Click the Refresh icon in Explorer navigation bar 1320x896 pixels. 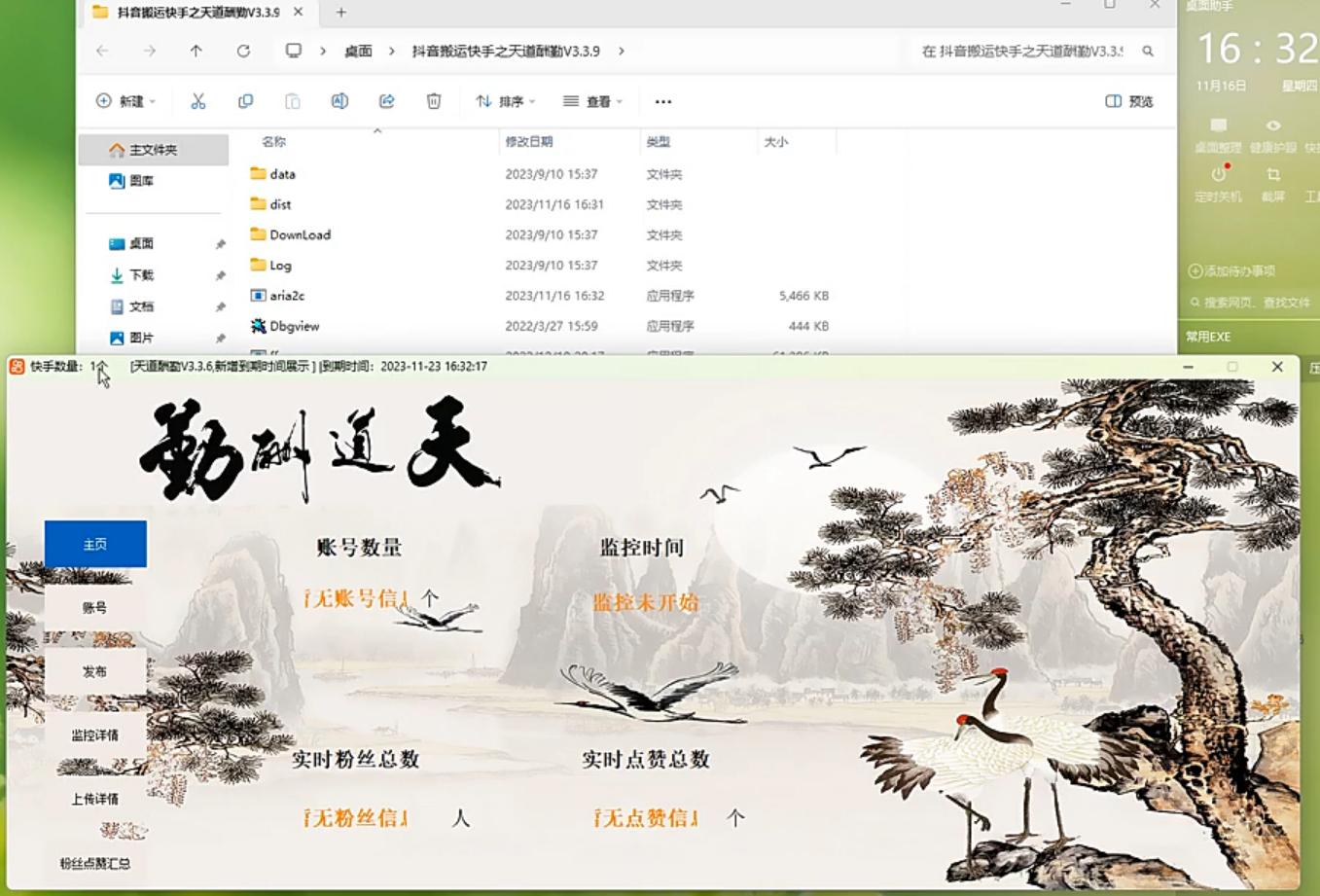[x=243, y=51]
